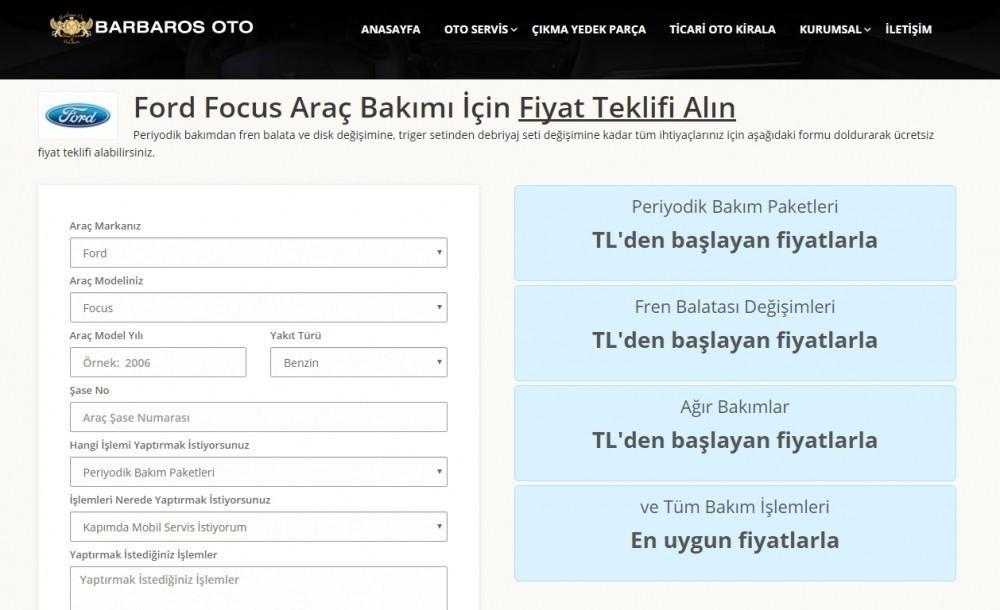Image resolution: width=1000 pixels, height=610 pixels.
Task: Open the Araç Markanız dropdown showing Ford
Action: (258, 253)
